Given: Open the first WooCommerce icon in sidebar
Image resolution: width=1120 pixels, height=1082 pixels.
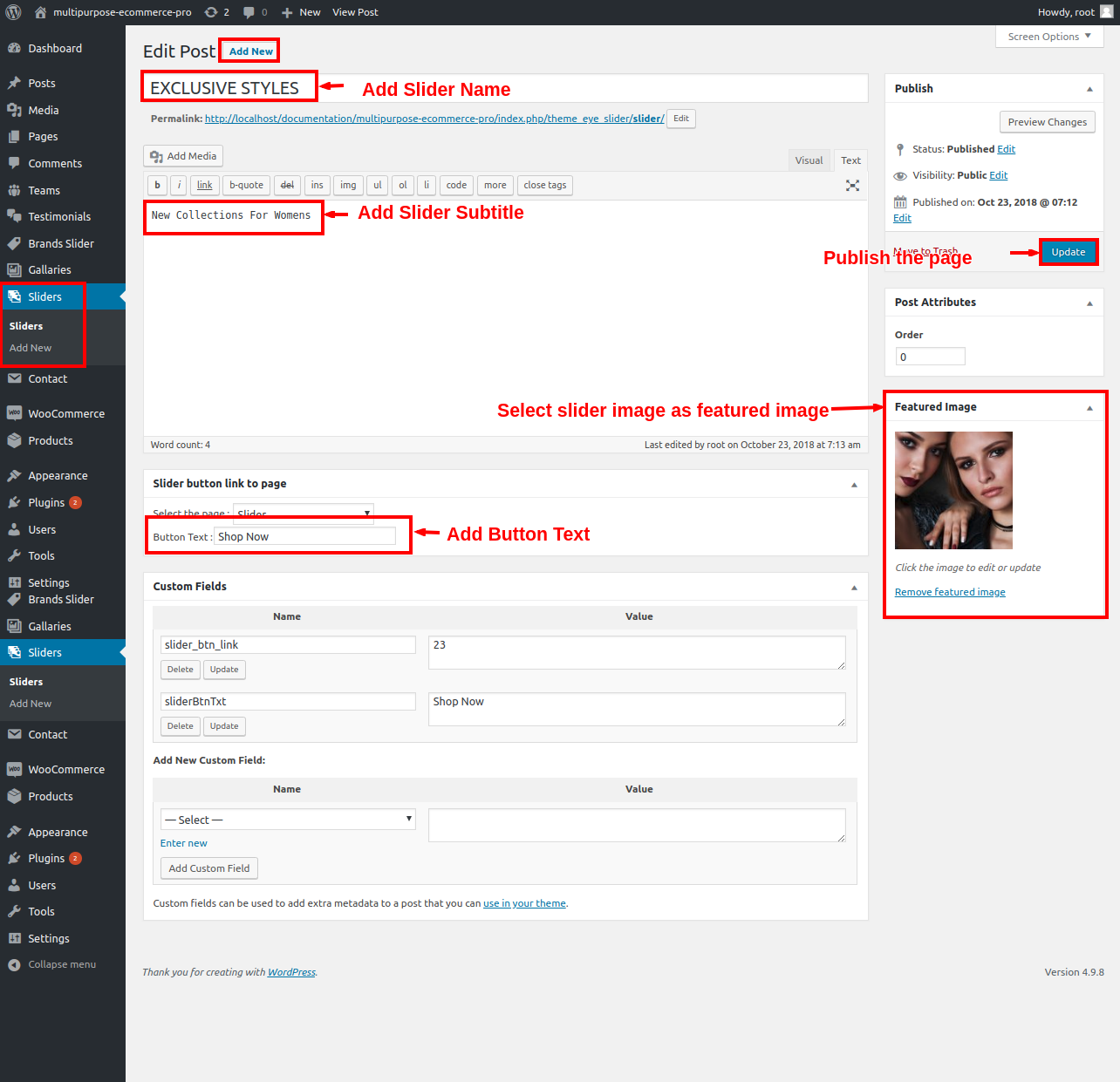Looking at the screenshot, I should [x=14, y=413].
